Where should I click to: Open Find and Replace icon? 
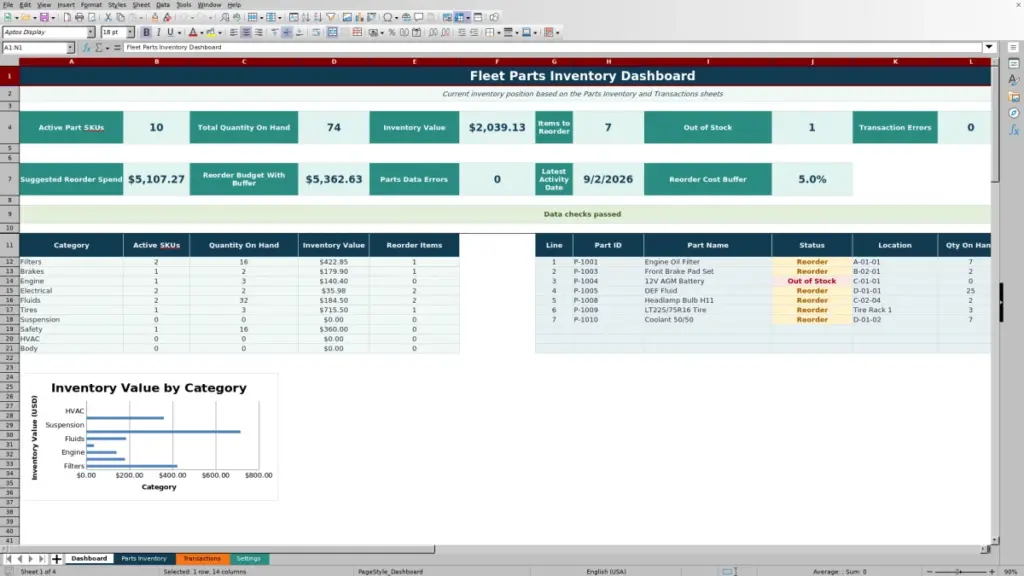[224, 17]
